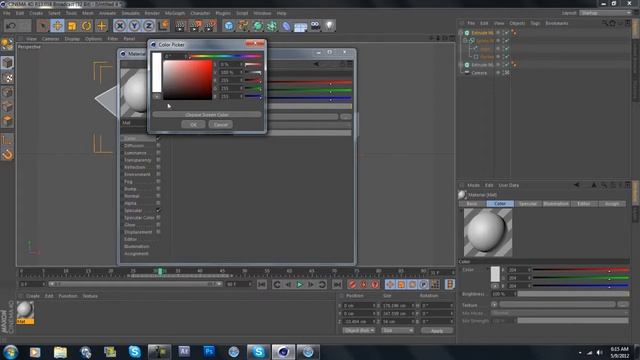Click Go to Start of animation
Image resolution: width=640 pixels, height=360 pixels.
tap(262, 284)
